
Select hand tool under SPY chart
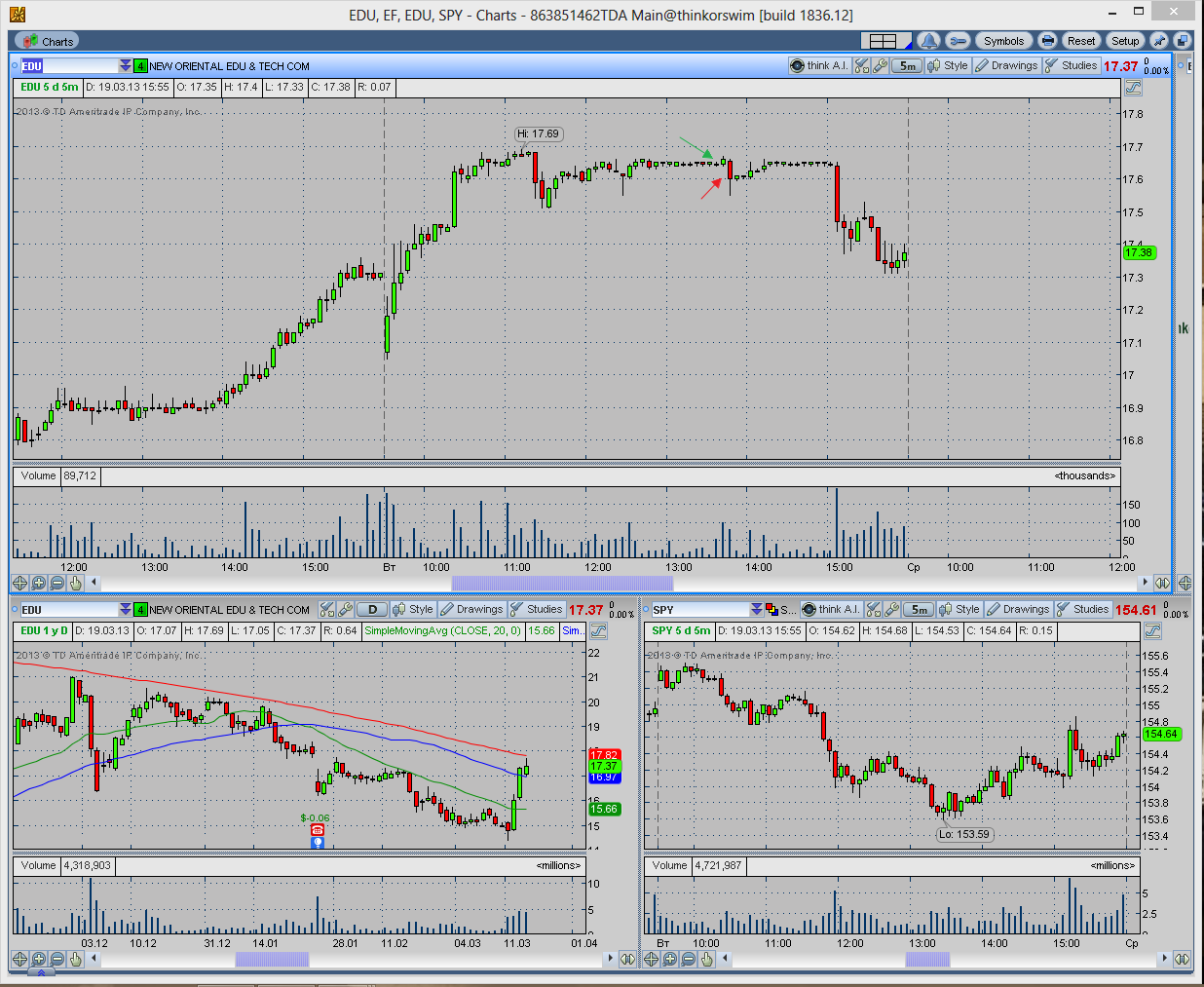click(706, 959)
